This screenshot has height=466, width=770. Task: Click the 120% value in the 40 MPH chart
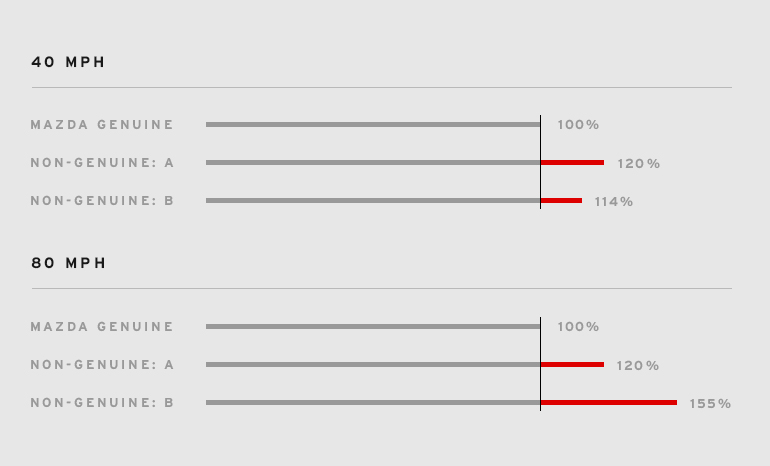tap(638, 163)
